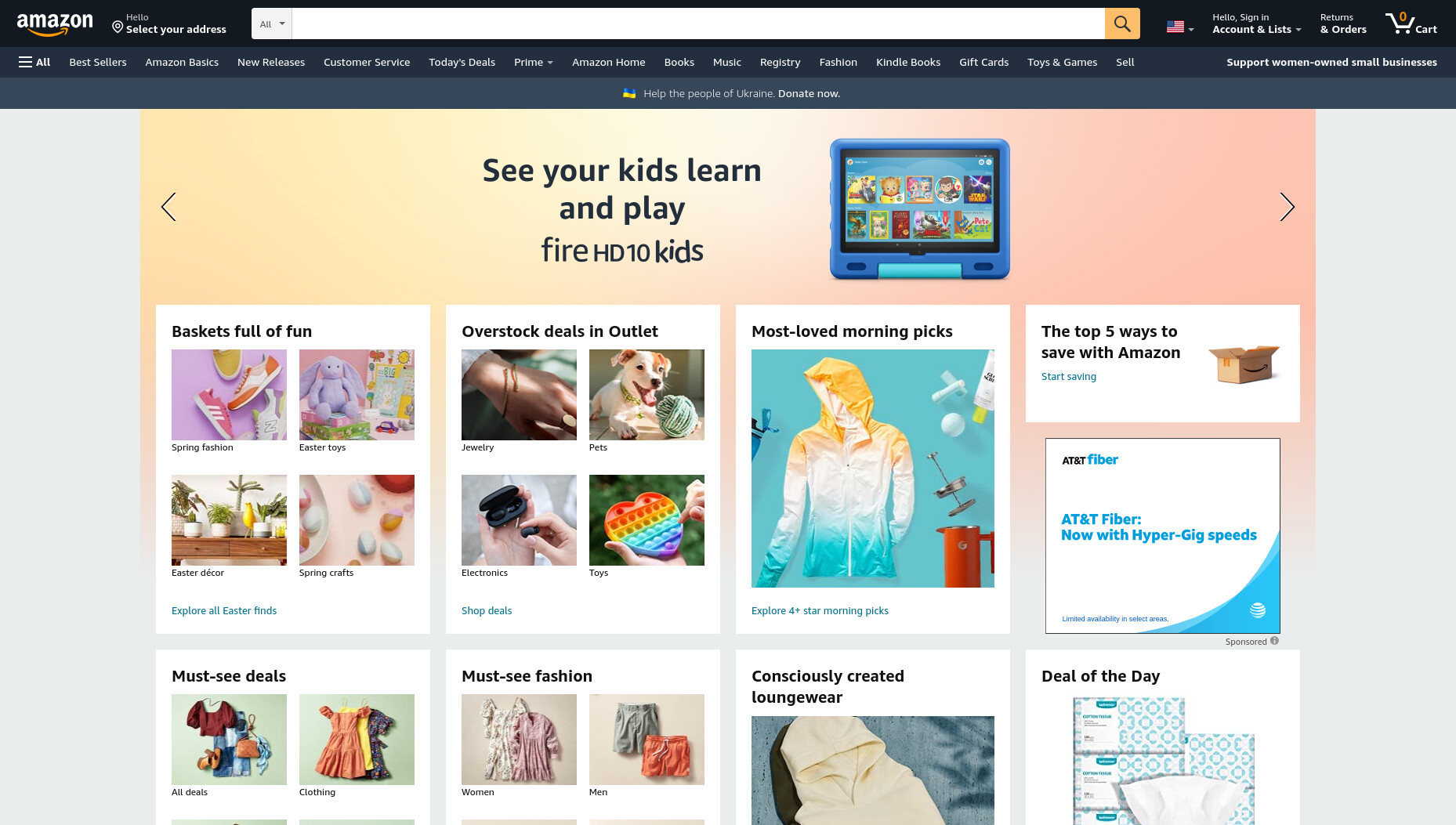The width and height of the screenshot is (1456, 825).
Task: Open Gift Cards from navigation bar
Action: 983,62
